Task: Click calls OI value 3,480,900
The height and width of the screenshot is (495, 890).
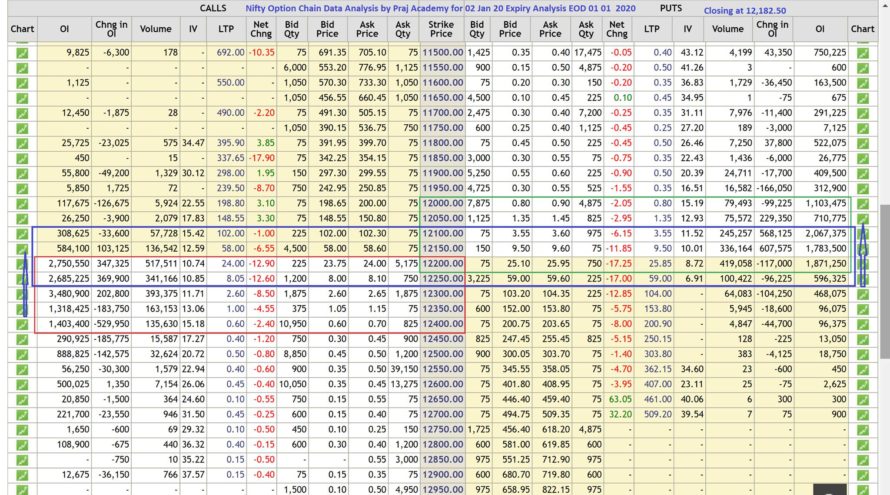Action: (69, 293)
